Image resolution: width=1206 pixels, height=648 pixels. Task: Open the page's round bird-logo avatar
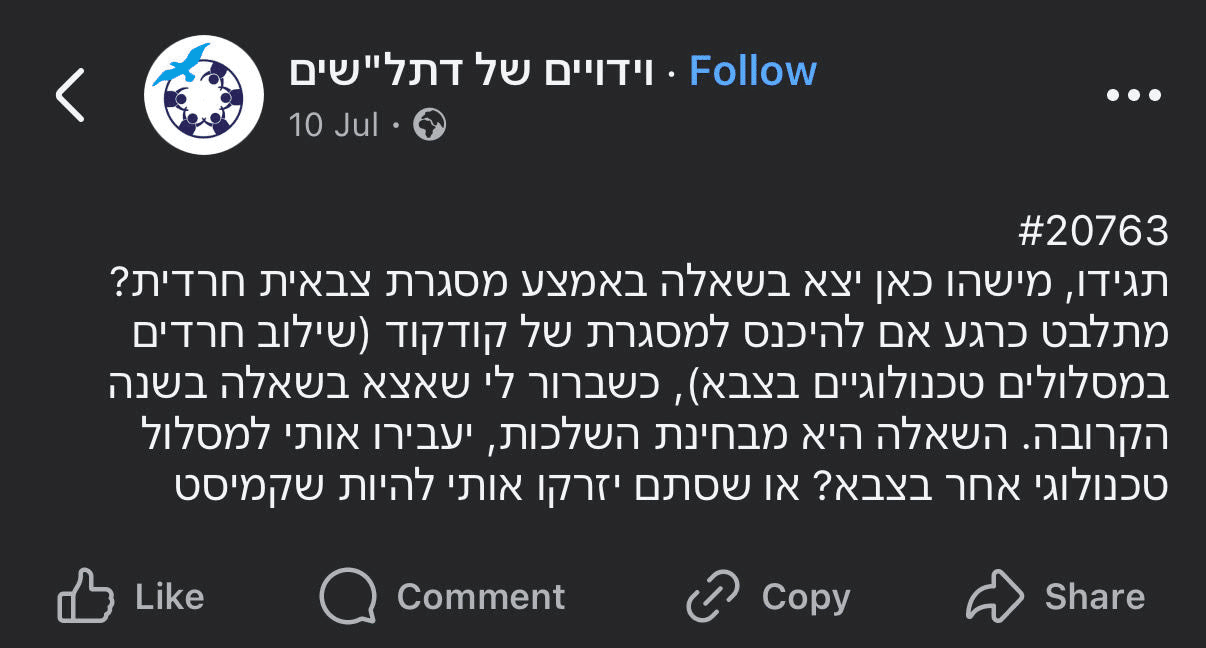[204, 95]
